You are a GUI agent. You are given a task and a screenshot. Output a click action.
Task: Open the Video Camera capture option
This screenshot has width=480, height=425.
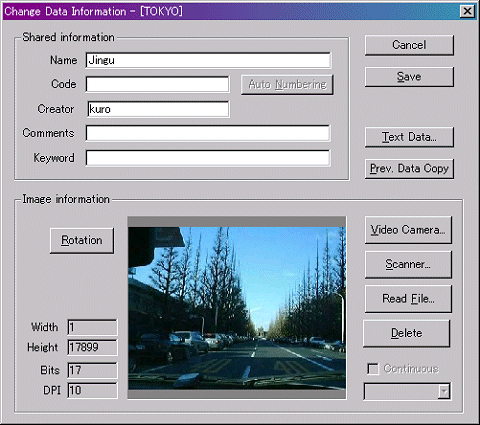click(408, 230)
